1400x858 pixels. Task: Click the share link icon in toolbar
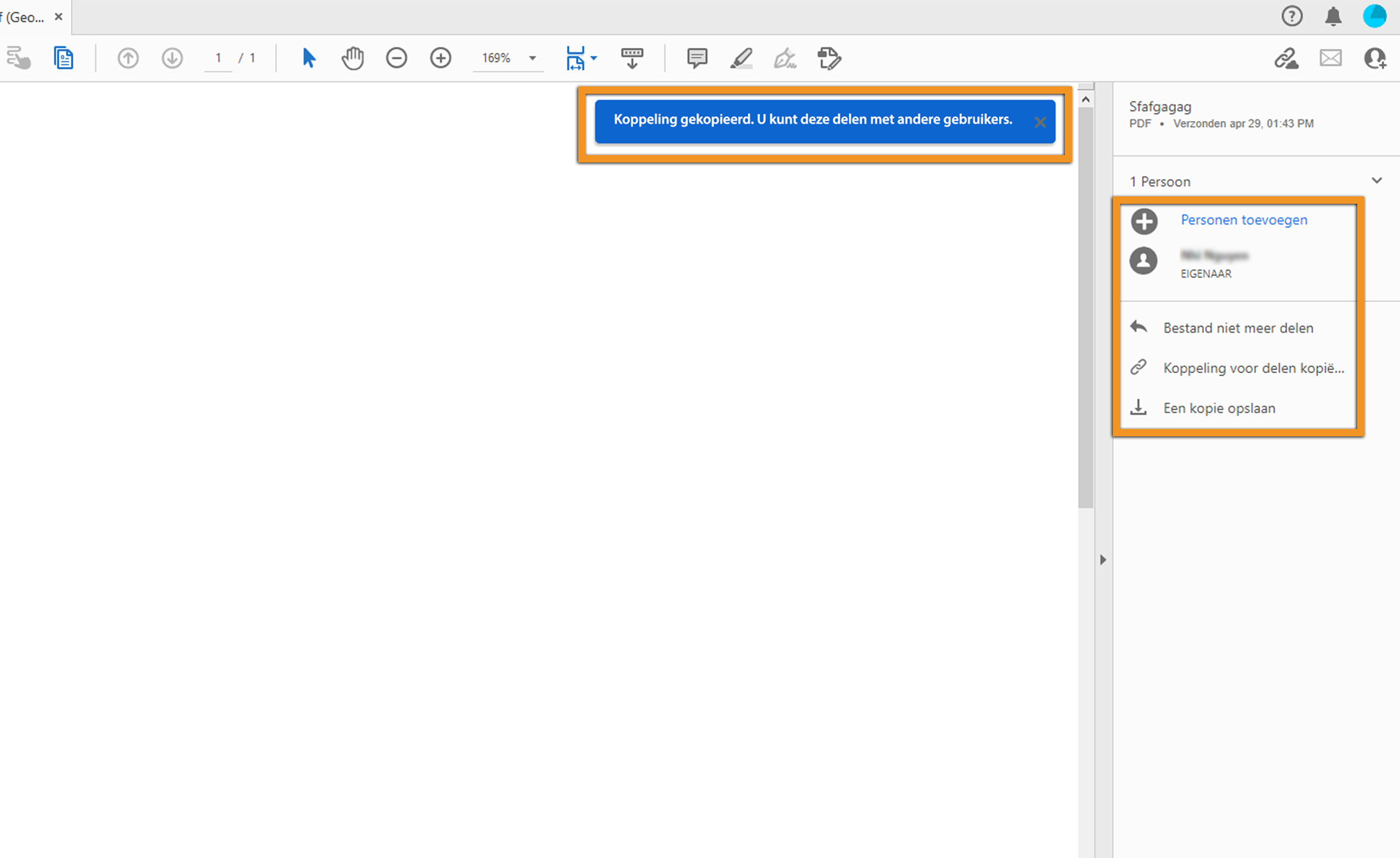(x=1286, y=58)
